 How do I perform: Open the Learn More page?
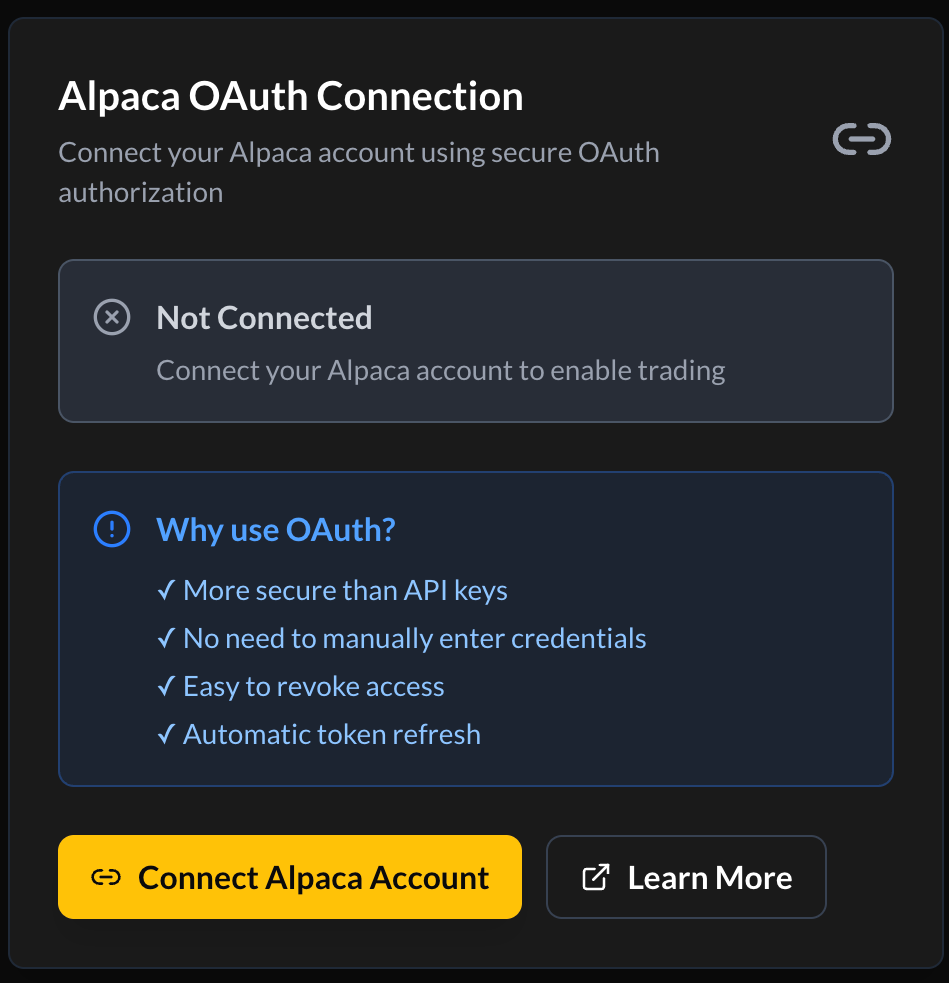[x=686, y=877]
